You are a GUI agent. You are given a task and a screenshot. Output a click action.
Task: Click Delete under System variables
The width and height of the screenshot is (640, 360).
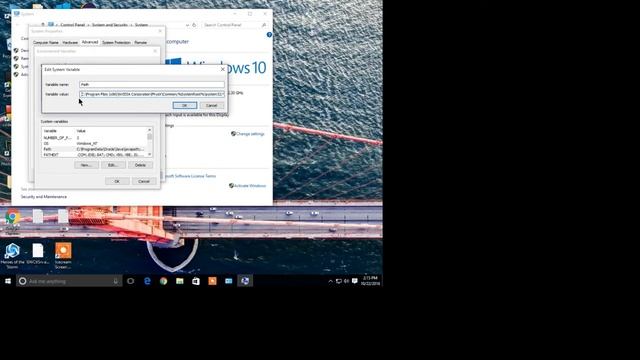pos(140,165)
